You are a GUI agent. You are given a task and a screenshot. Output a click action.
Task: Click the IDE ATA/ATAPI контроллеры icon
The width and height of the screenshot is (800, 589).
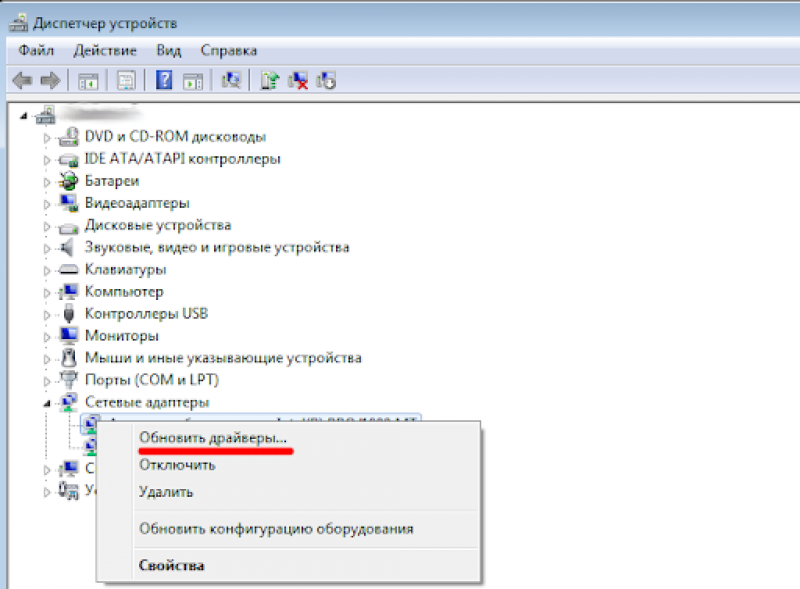tap(68, 160)
